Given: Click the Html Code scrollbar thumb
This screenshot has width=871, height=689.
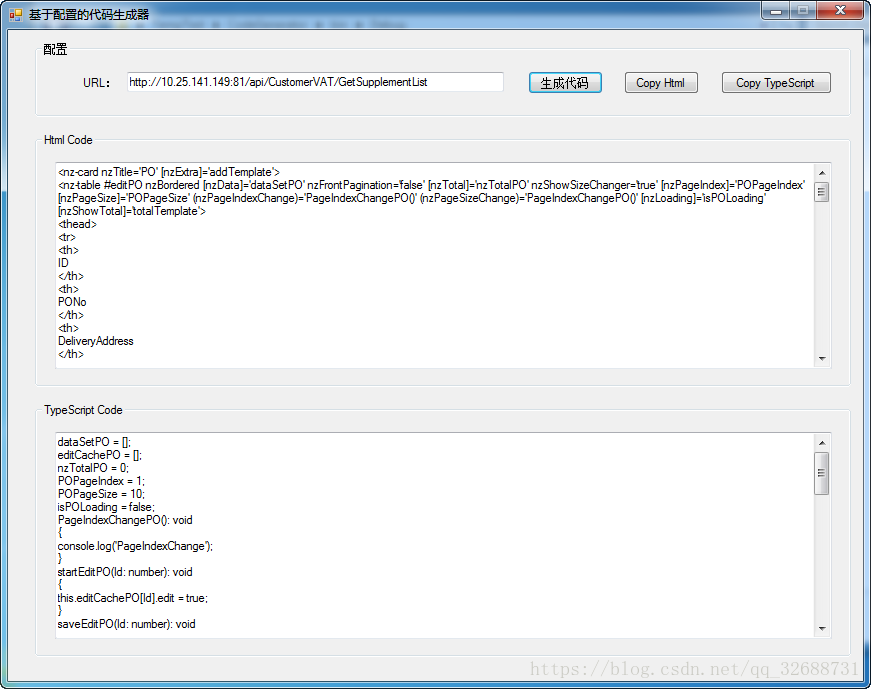Looking at the screenshot, I should tap(822, 192).
